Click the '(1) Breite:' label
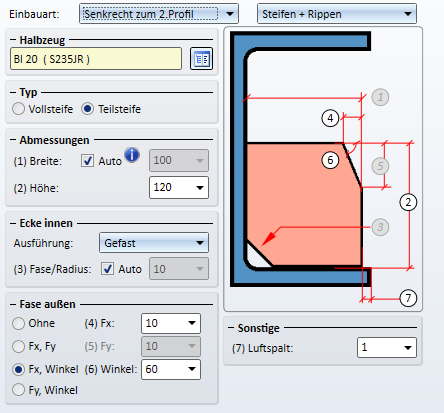The image size is (444, 413). coord(38,161)
